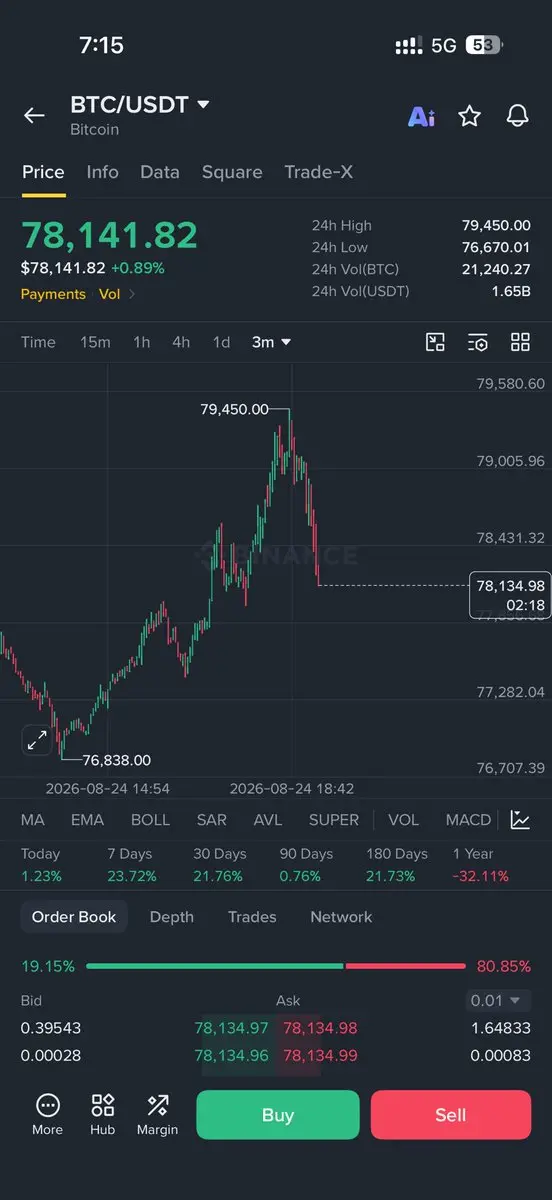The image size is (552, 1200).
Task: Select the 15m interval
Action: pos(95,342)
